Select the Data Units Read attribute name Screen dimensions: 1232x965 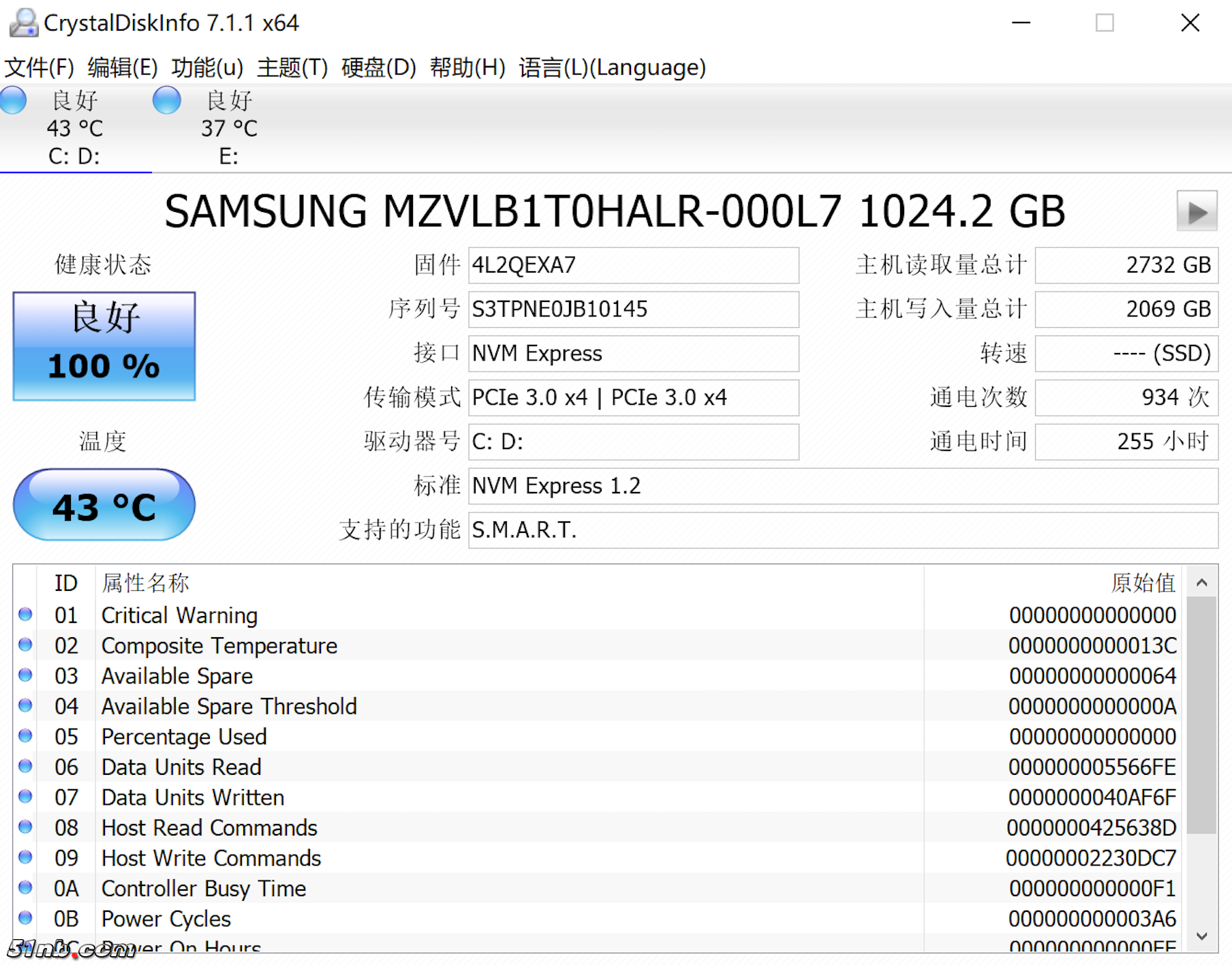tap(181, 767)
